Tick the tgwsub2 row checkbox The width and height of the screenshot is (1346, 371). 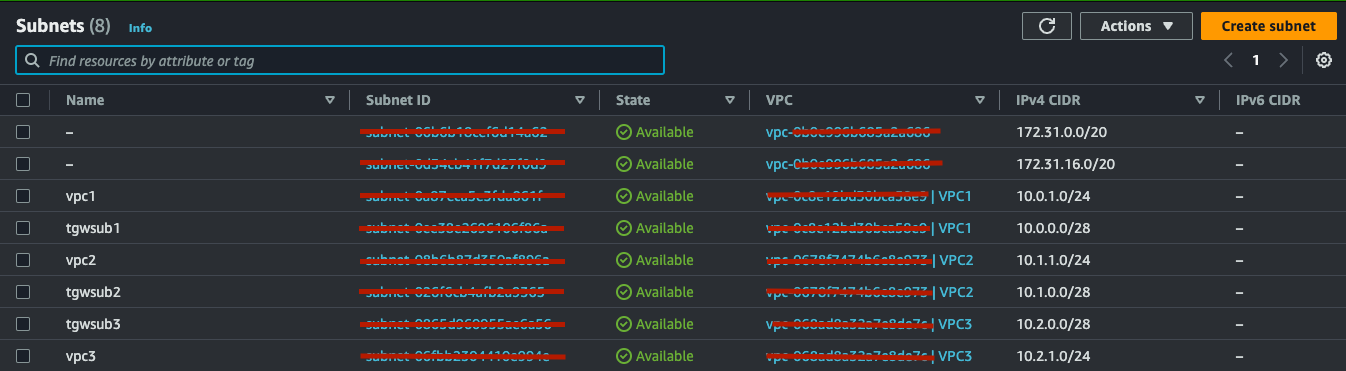click(23, 292)
